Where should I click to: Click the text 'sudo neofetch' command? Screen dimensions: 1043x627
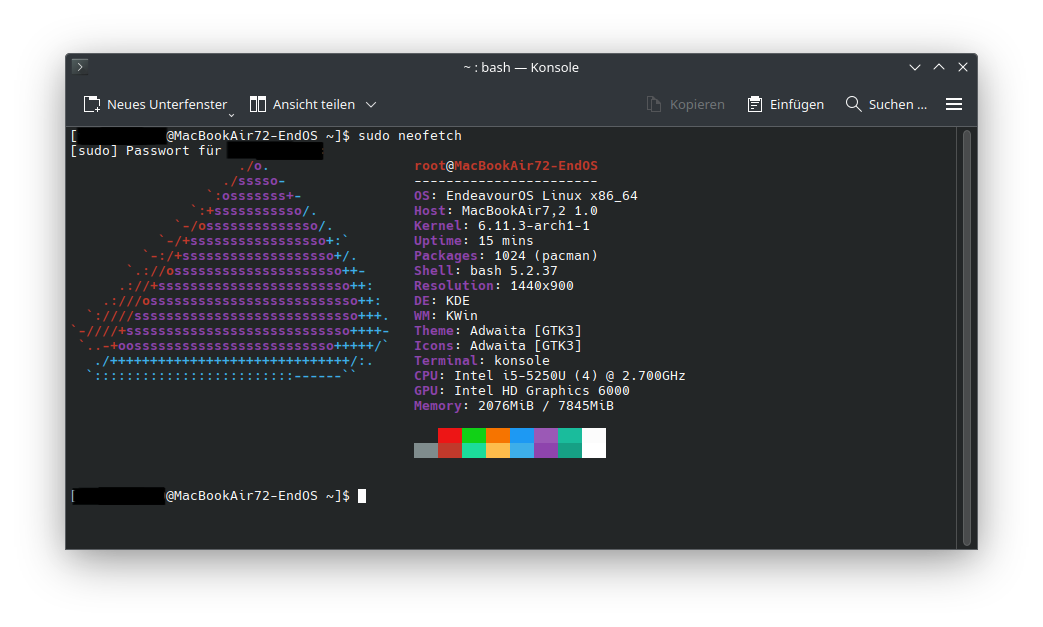point(410,136)
